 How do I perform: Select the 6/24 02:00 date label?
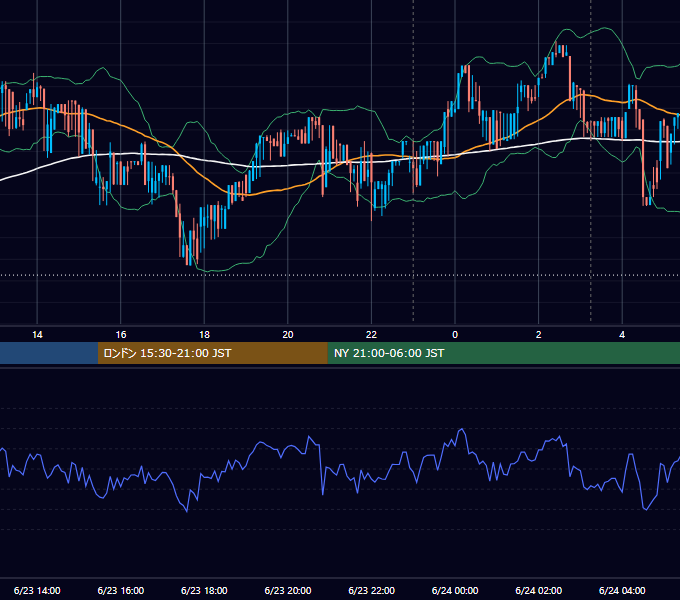tap(539, 590)
